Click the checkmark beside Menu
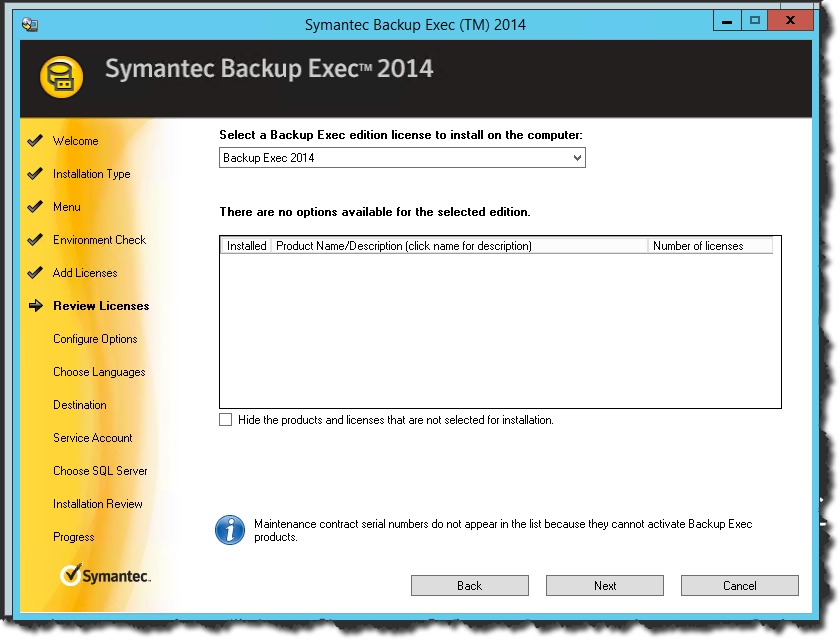 pos(35,207)
